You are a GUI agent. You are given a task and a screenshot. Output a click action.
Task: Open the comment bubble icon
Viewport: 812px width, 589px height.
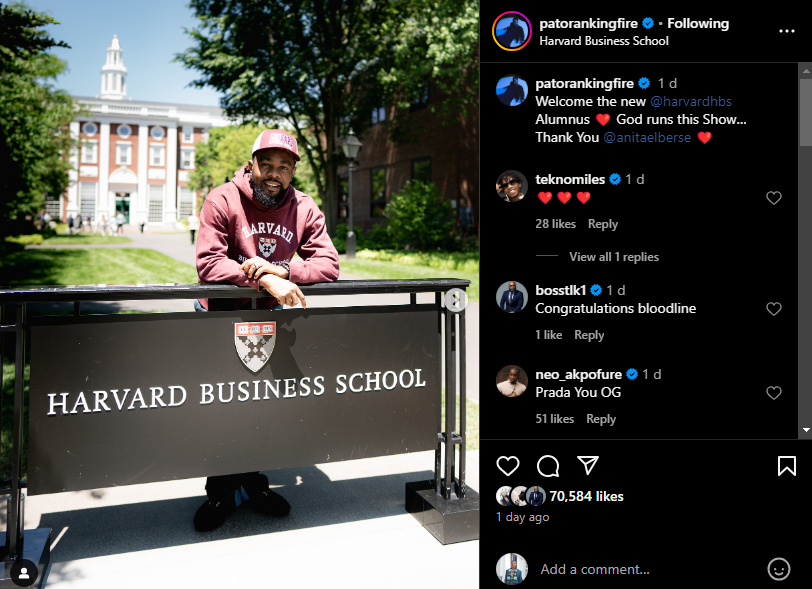[548, 466]
